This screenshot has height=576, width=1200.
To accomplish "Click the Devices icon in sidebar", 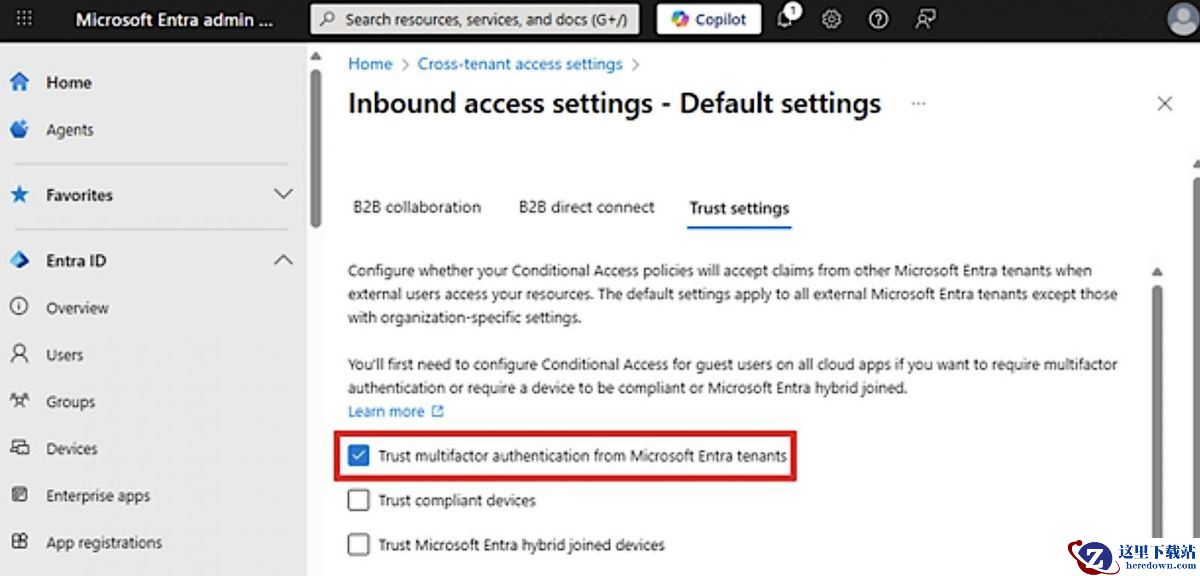I will click(x=19, y=448).
